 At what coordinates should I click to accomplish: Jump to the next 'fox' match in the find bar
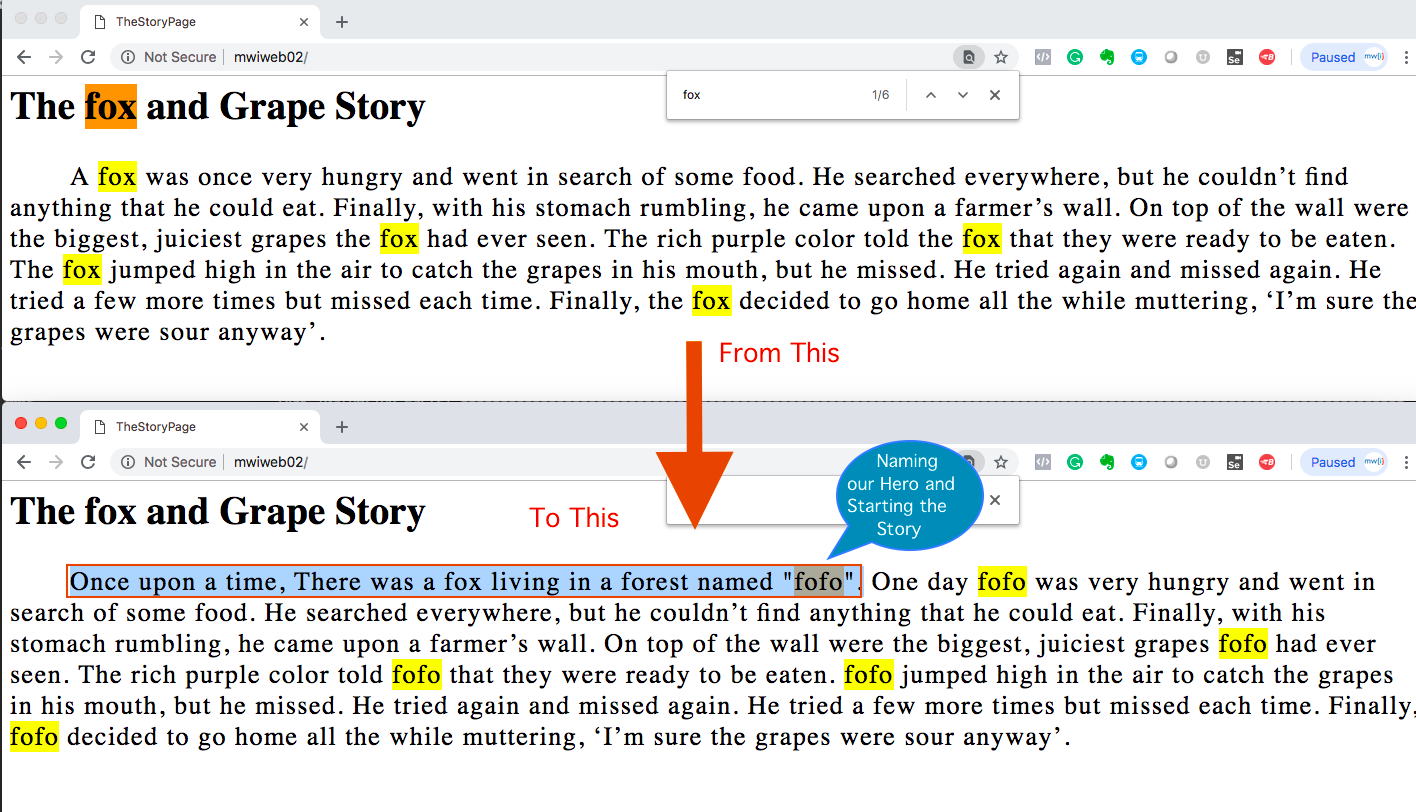(x=963, y=95)
